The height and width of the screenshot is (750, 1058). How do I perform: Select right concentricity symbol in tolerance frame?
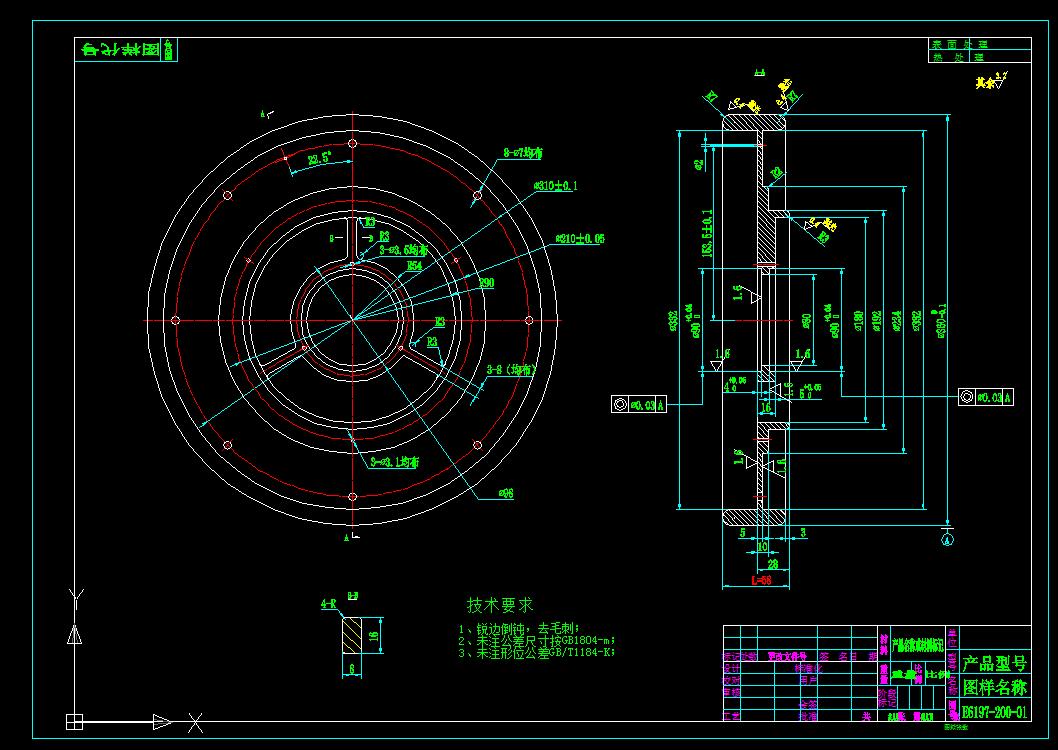click(967, 397)
